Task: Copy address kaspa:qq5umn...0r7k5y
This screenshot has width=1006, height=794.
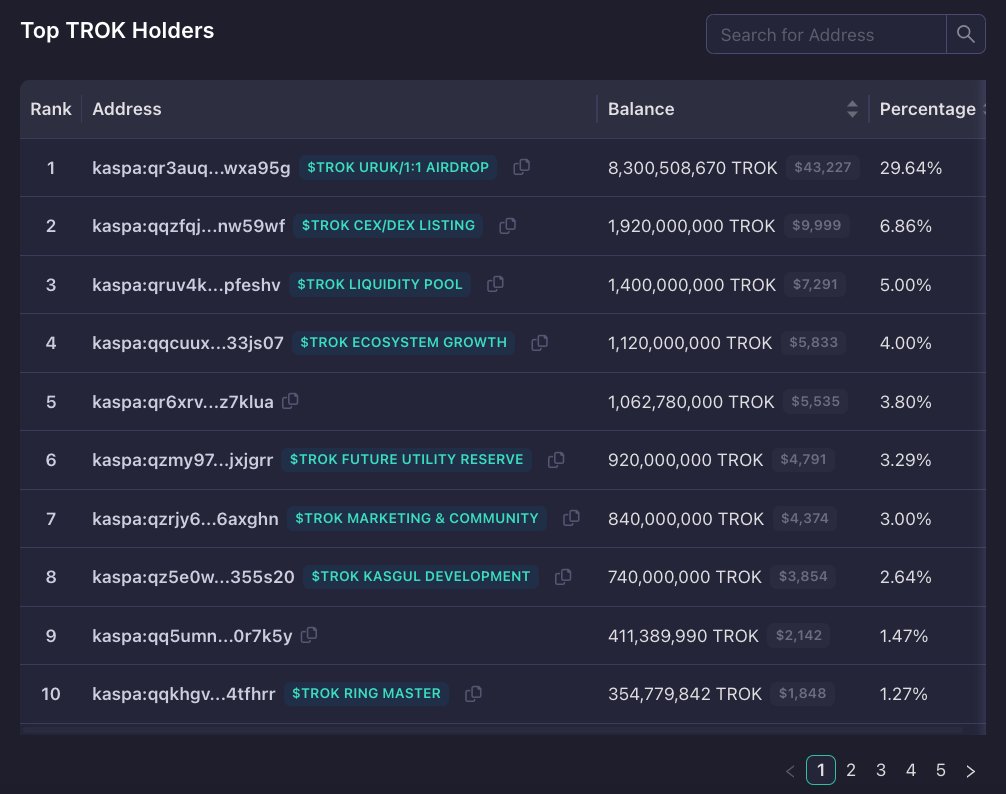Action: pyautogui.click(x=309, y=635)
